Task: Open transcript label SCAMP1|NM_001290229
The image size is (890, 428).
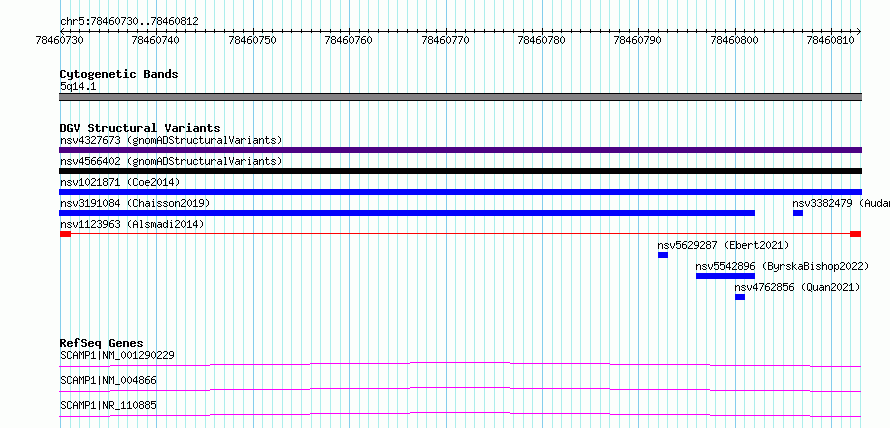Action: 117,355
